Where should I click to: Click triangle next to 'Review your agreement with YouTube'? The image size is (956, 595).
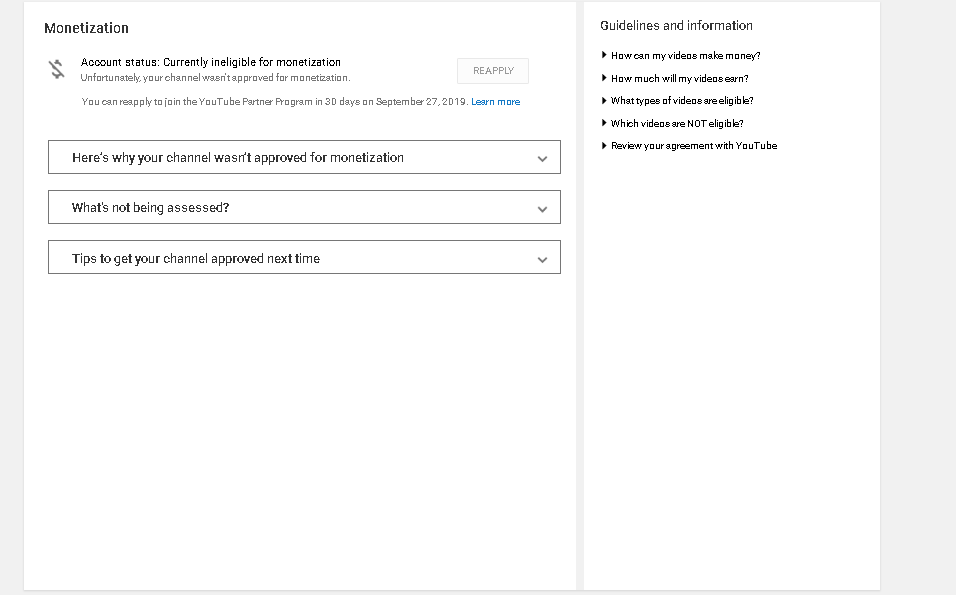click(x=604, y=146)
